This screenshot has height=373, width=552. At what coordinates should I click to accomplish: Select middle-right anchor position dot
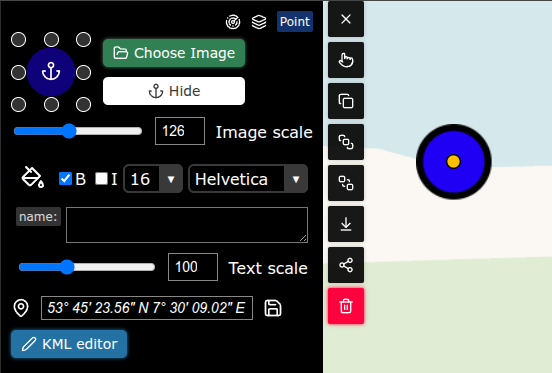[83, 72]
